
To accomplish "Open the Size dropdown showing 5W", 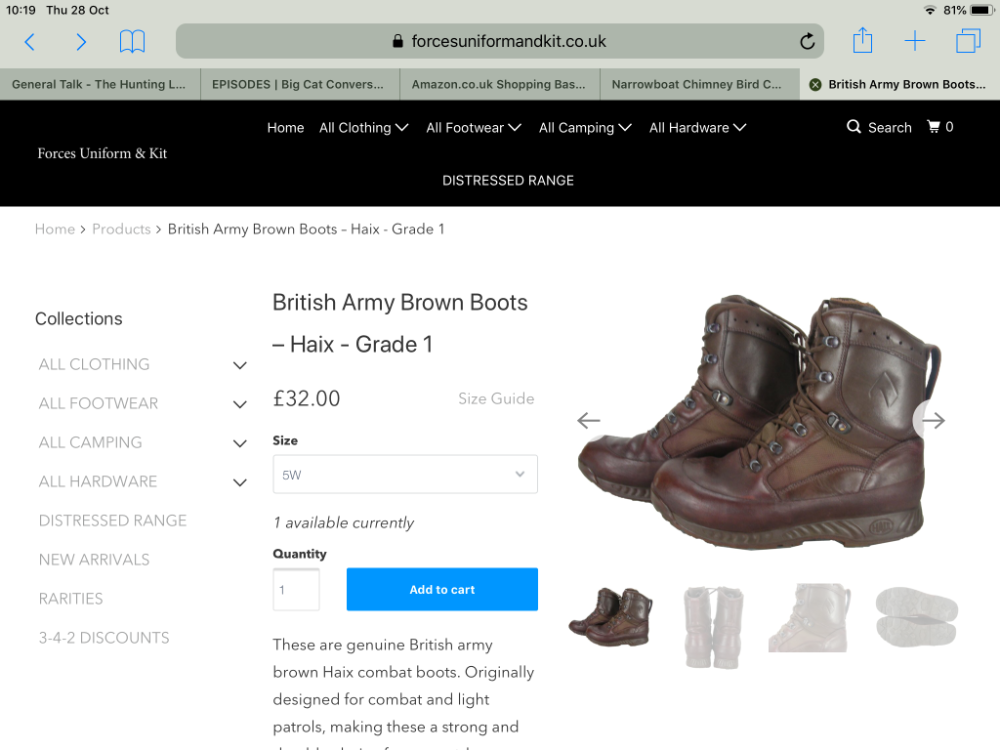I will (405, 474).
